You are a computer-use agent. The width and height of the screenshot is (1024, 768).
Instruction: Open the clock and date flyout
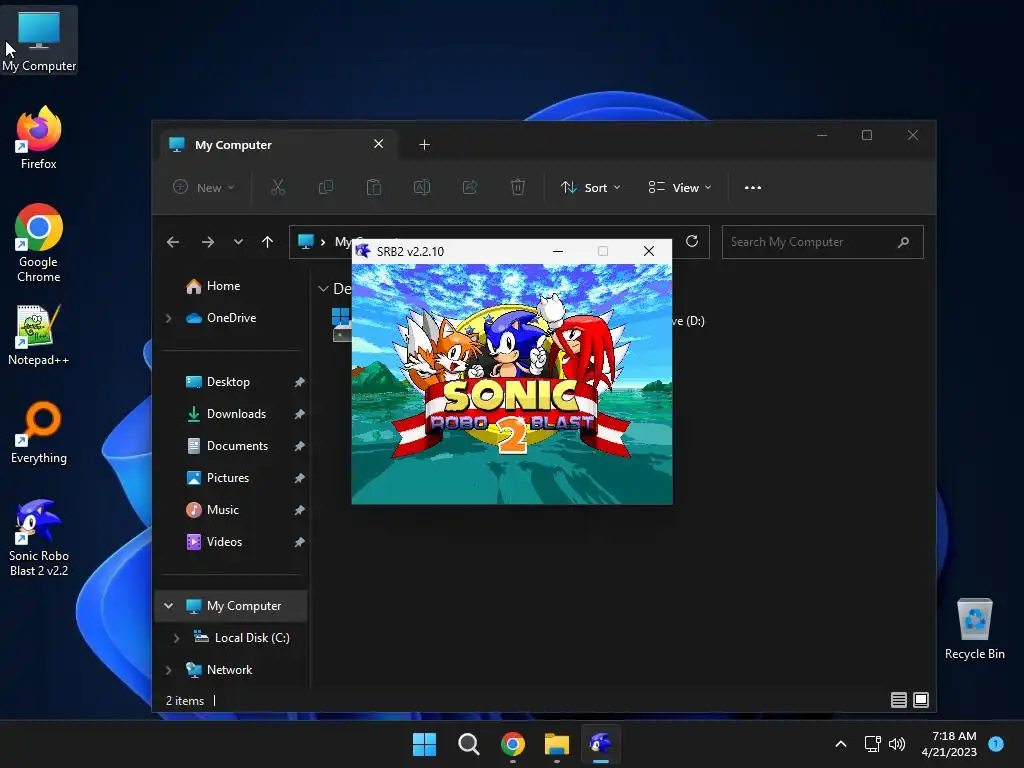[x=949, y=744]
